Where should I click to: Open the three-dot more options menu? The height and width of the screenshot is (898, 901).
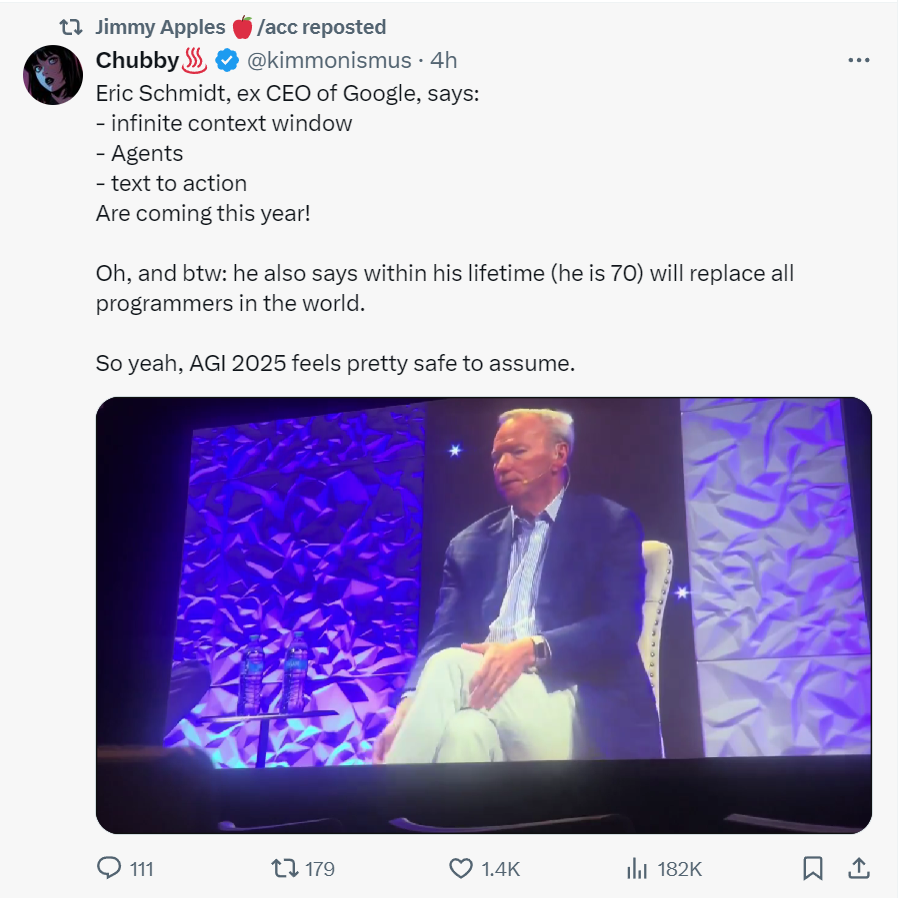point(858,60)
